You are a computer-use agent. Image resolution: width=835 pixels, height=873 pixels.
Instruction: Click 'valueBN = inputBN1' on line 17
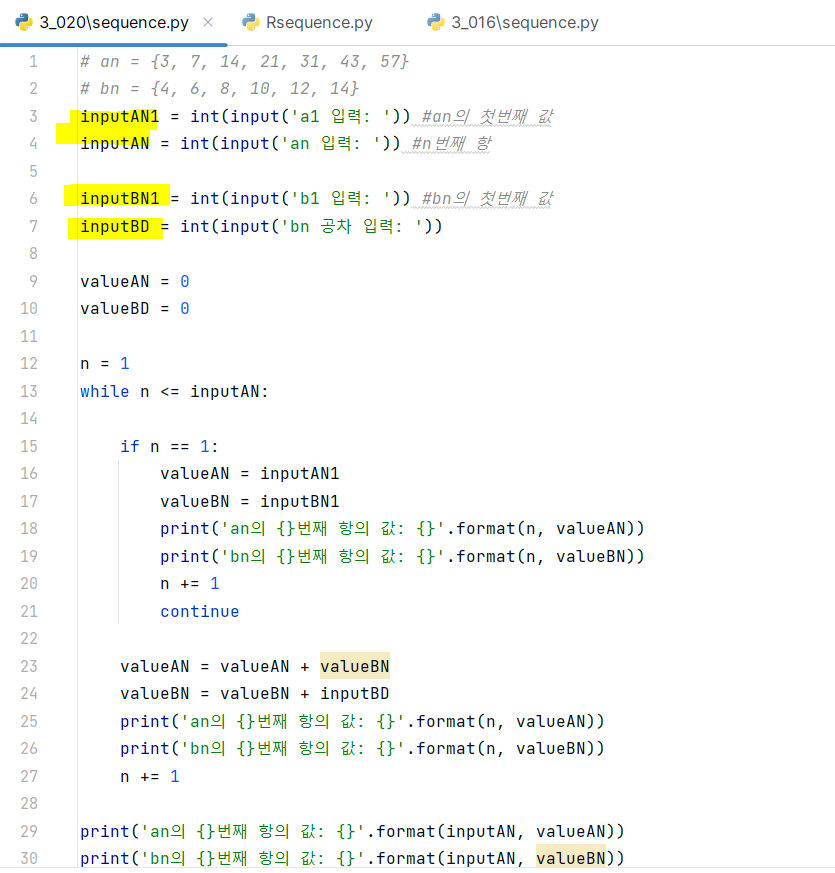pyautogui.click(x=249, y=502)
